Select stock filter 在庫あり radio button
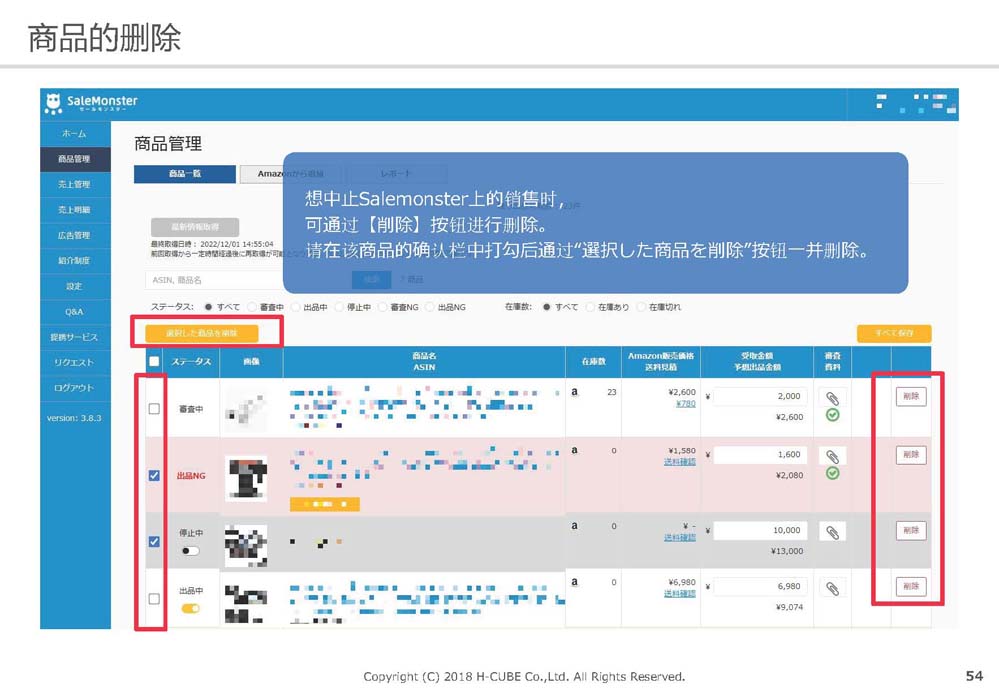Viewport: 999px width, 692px height. point(590,307)
